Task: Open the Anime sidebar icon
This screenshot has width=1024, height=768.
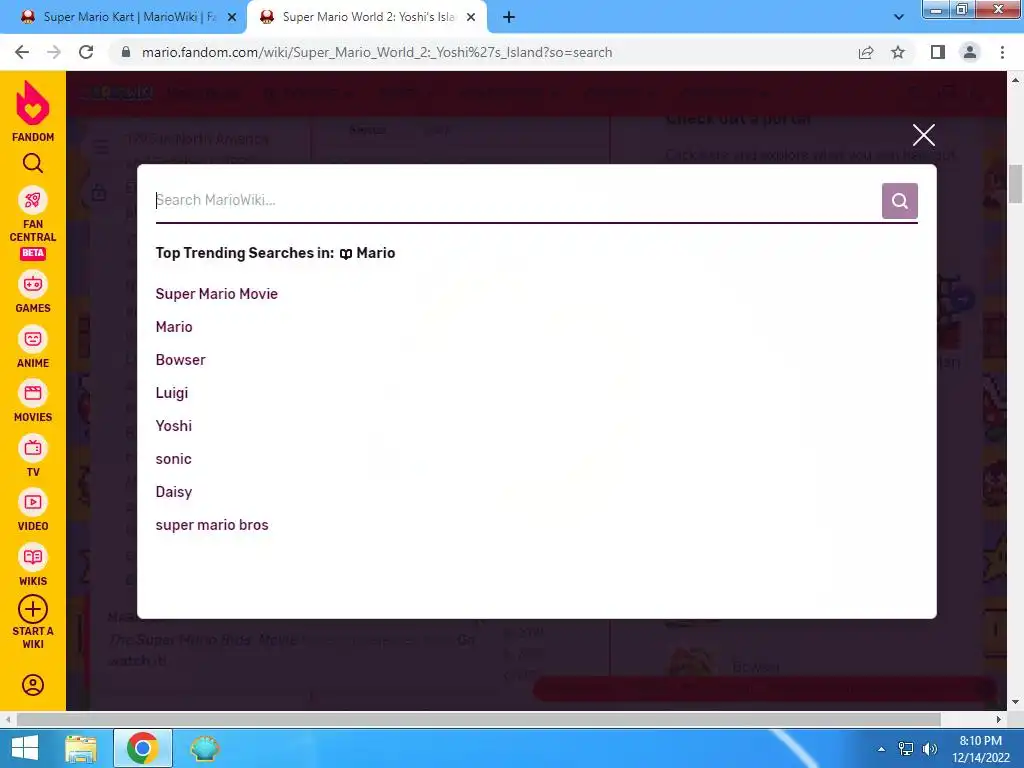Action: [x=33, y=339]
